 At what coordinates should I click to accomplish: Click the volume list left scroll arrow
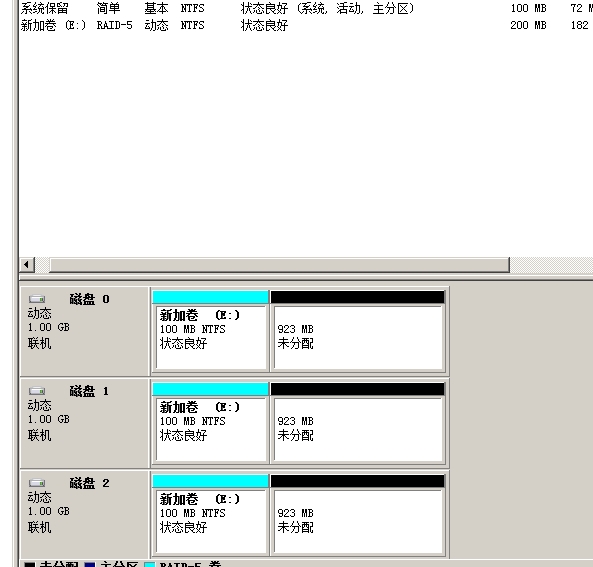pyautogui.click(x=26, y=264)
